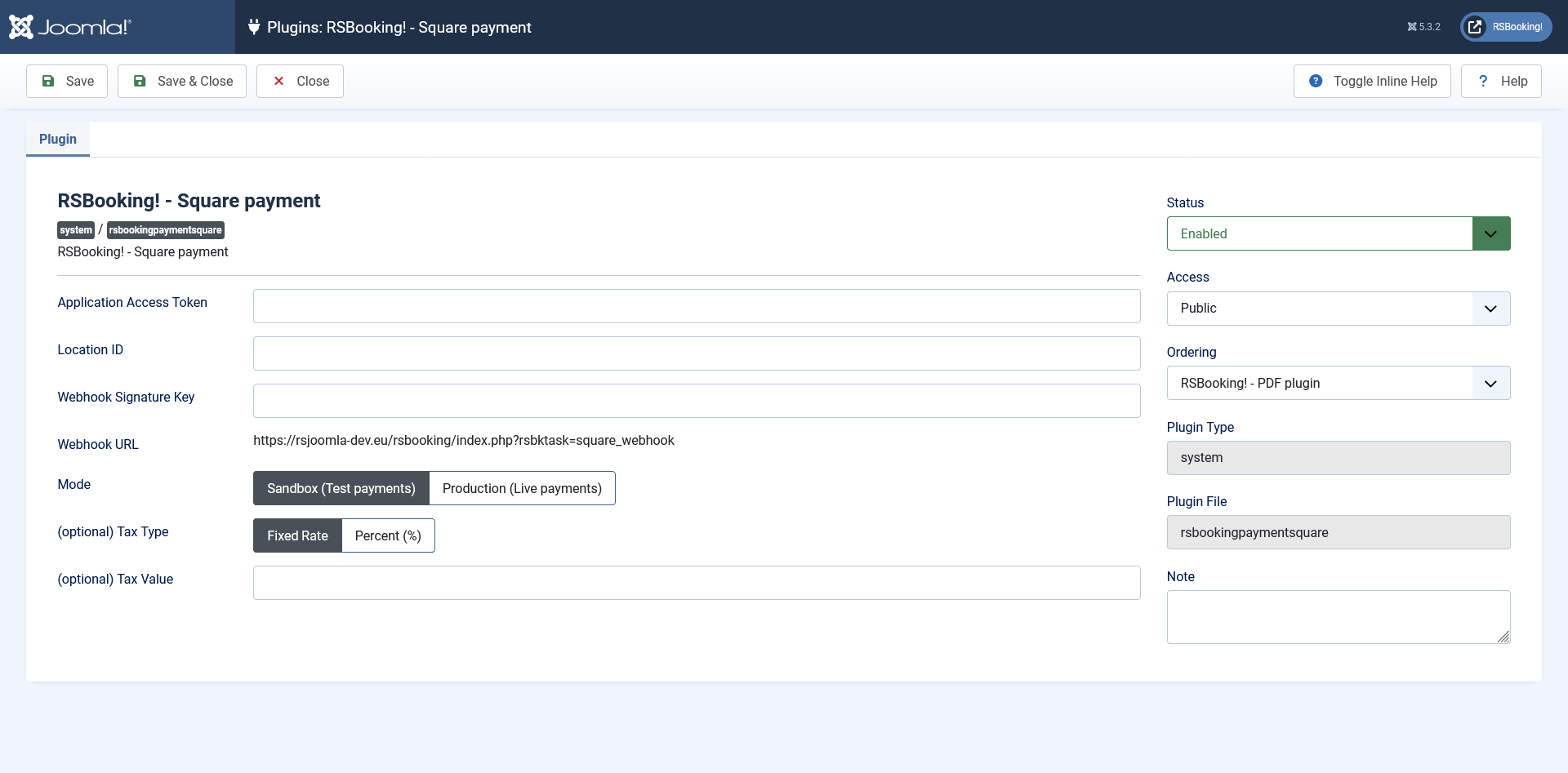Click the 'RSBooking! - Square payment' heading
This screenshot has width=1568, height=773.
pos(189,201)
